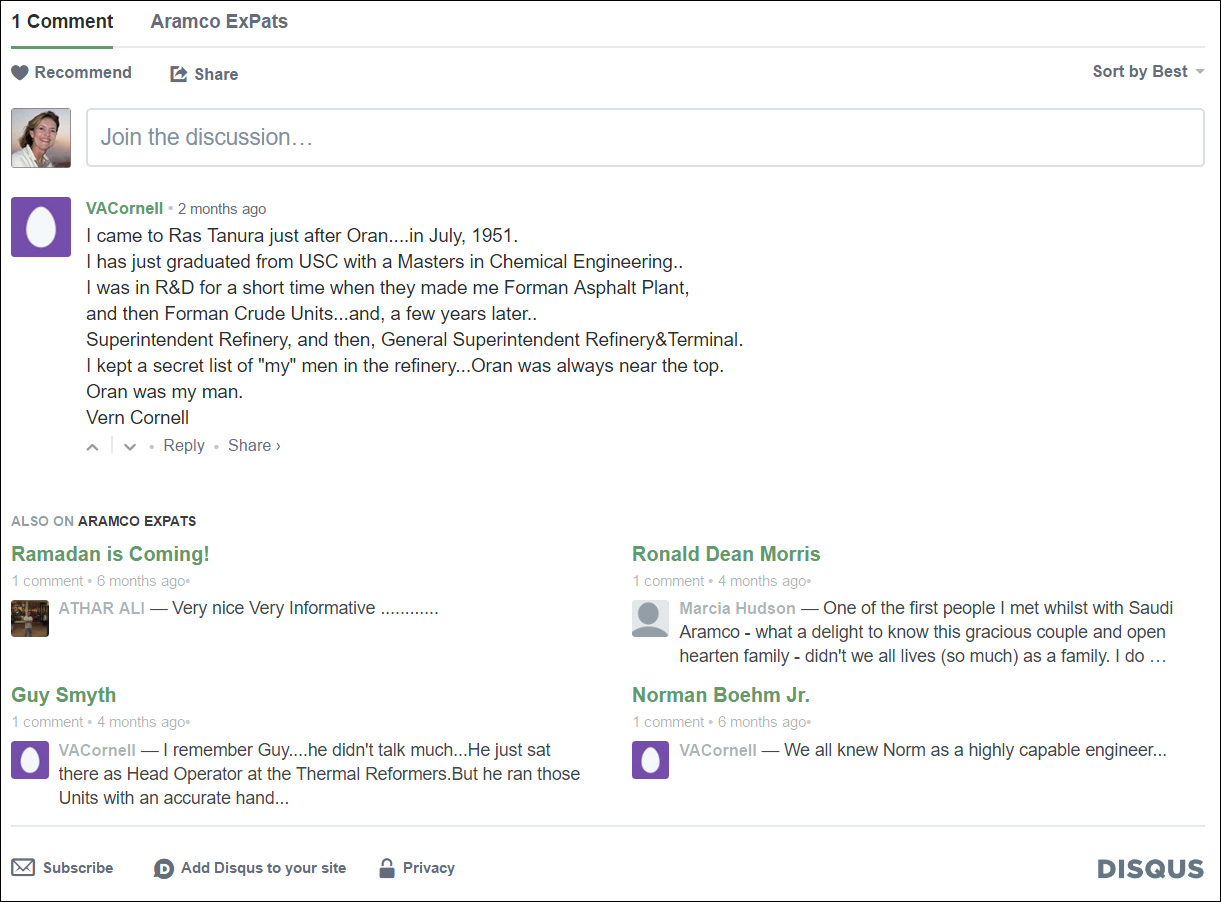
Task: Click Marcia Hudson's username
Action: [738, 608]
